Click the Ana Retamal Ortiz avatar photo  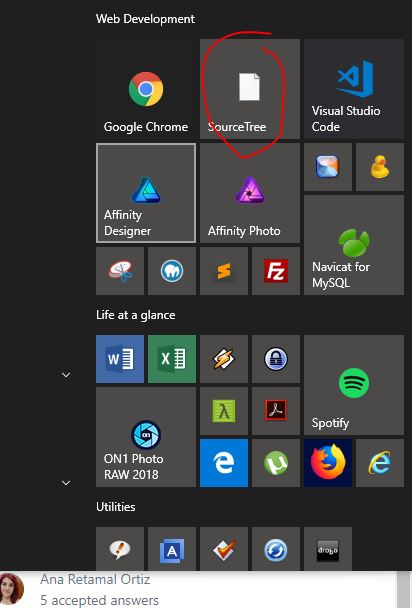pyautogui.click(x=12, y=589)
